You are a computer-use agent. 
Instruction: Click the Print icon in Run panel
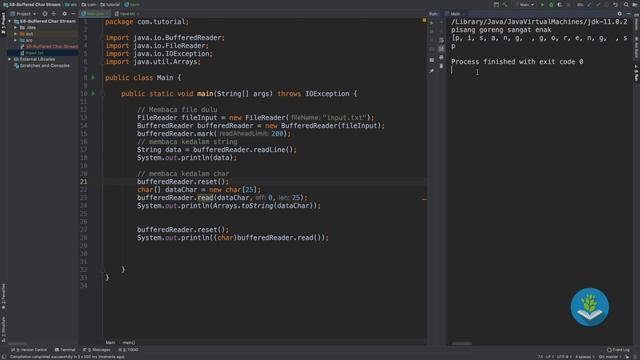coord(441,57)
